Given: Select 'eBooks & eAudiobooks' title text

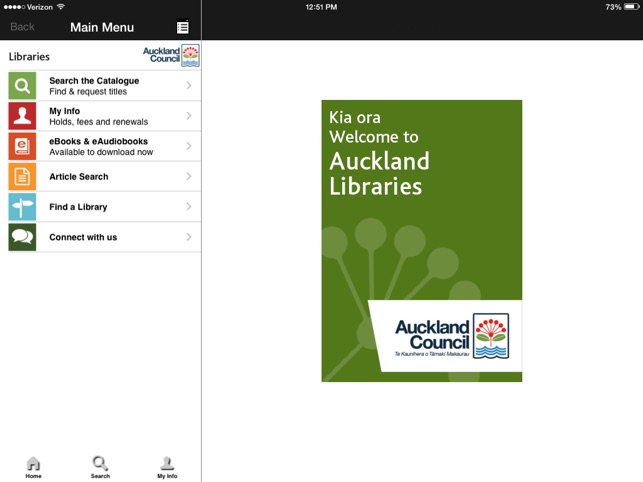Looking at the screenshot, I should tap(98, 141).
